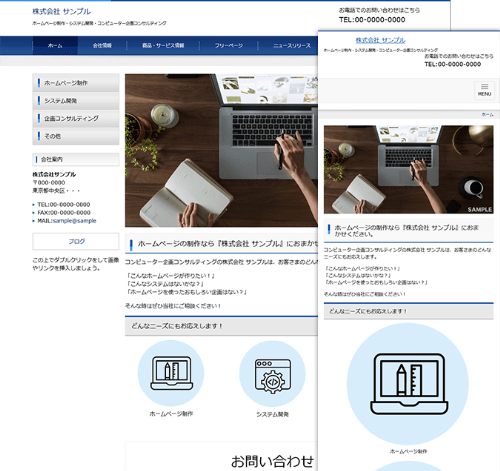Click the ホーム breadcrumb in mobile view
Screen dimensions: 500x471
487,114
